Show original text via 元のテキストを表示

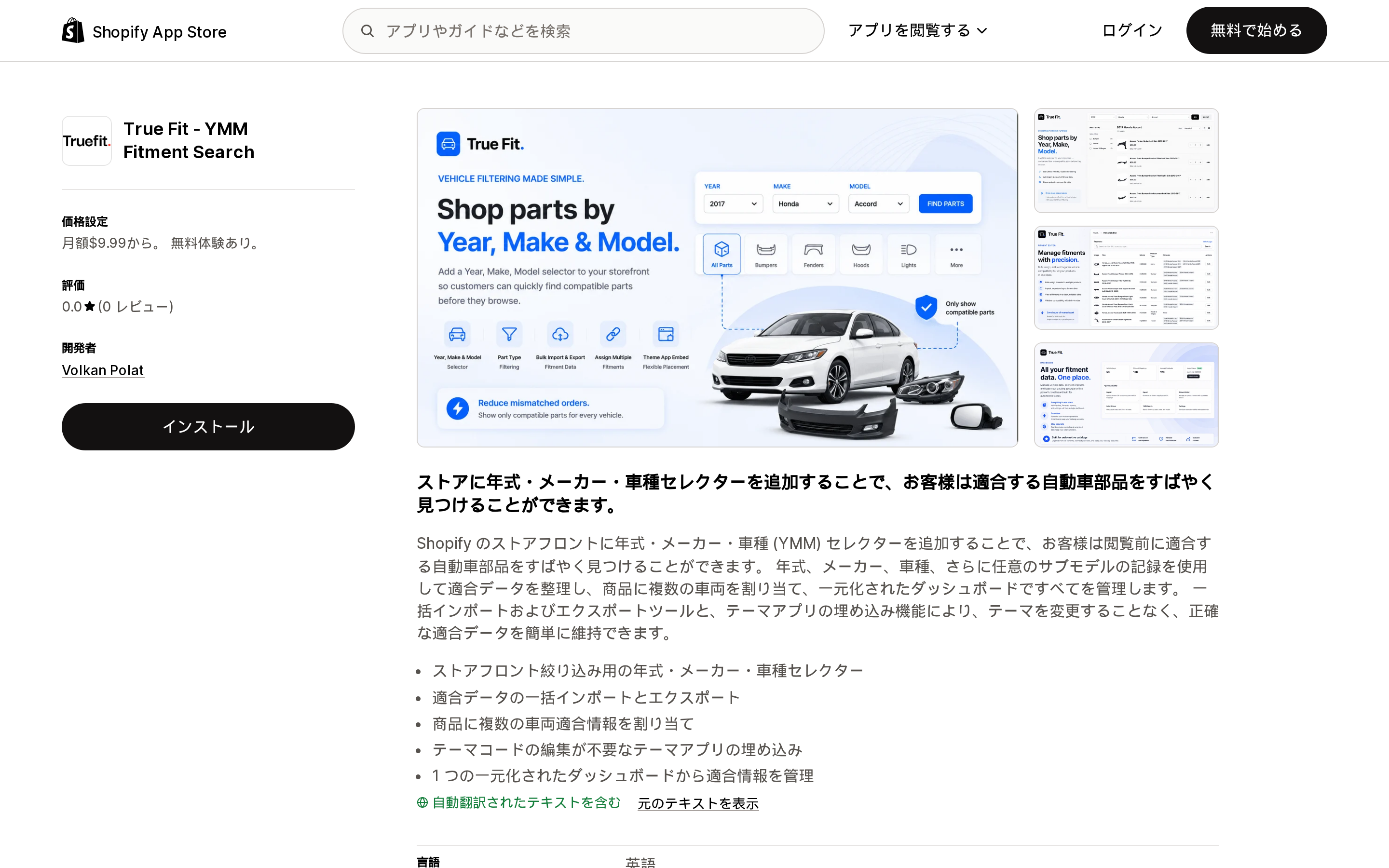pos(698,803)
